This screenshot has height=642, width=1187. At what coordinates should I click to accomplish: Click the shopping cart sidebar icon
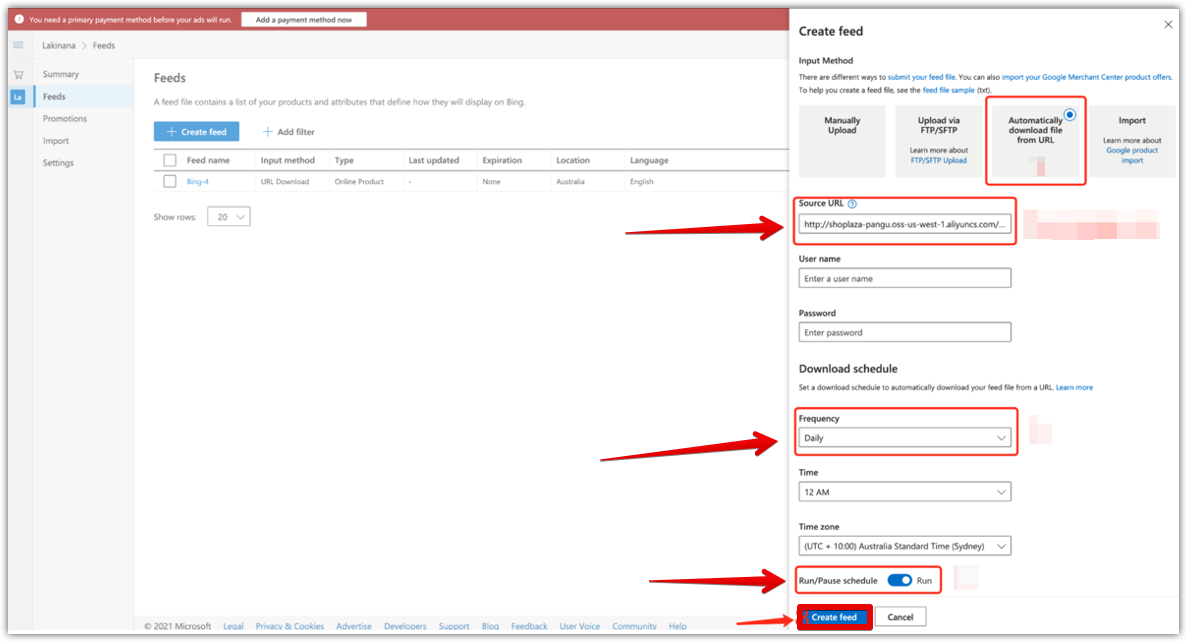coord(18,74)
